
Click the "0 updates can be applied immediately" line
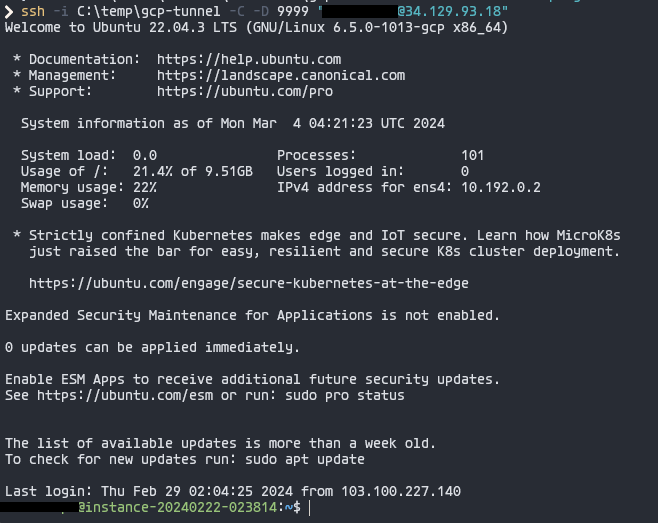tap(152, 347)
